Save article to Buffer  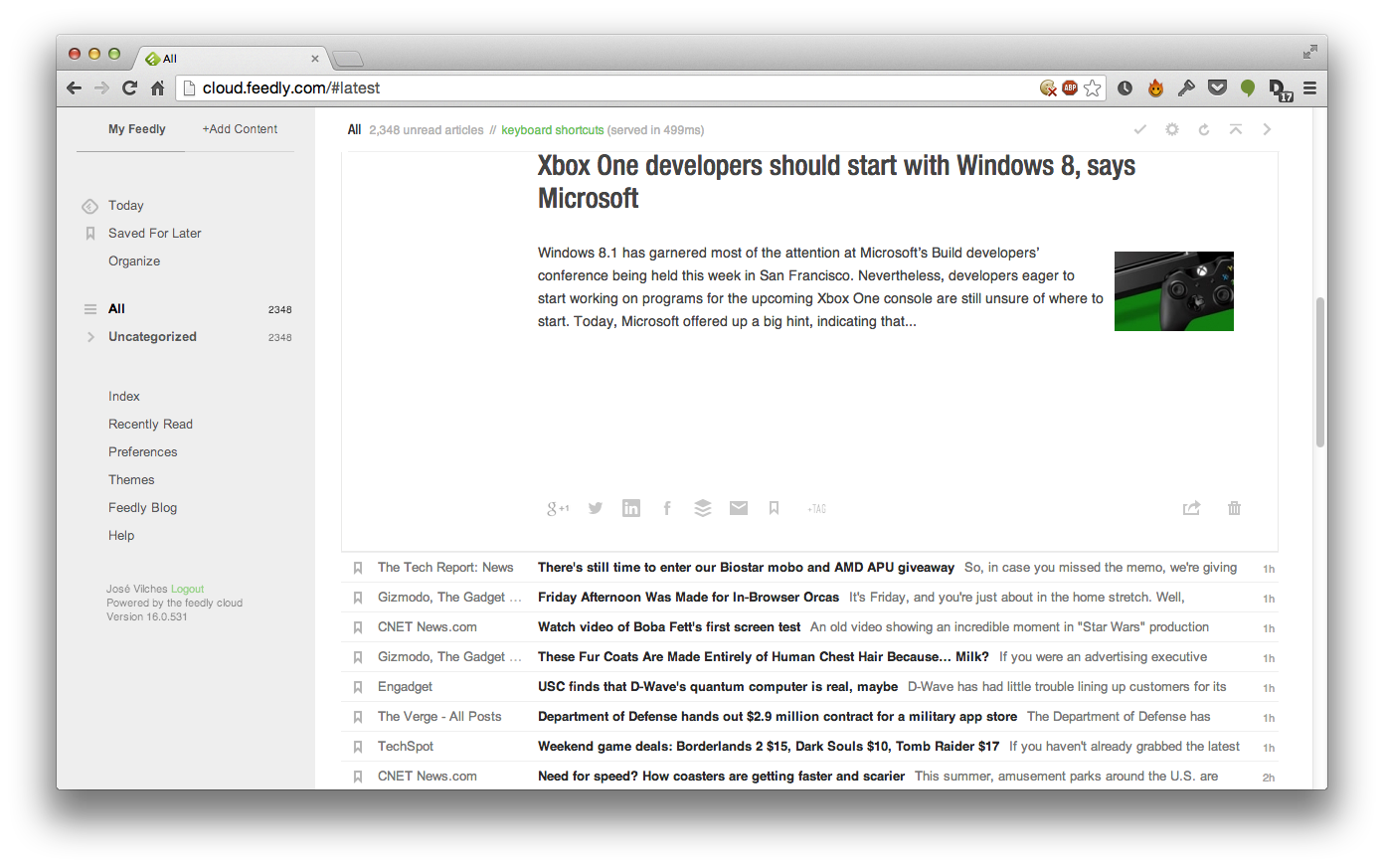tap(703, 508)
